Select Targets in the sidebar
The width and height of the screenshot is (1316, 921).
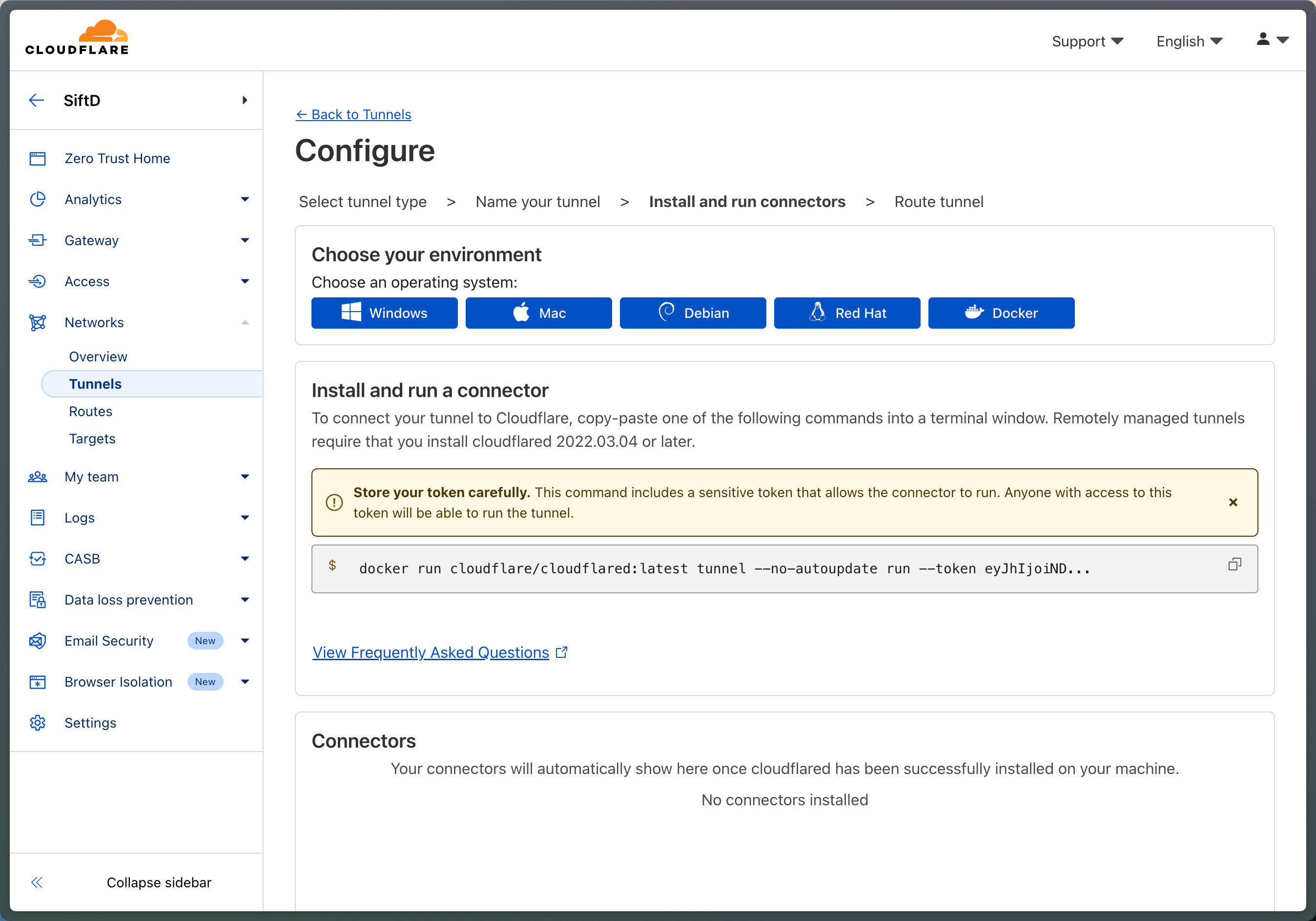pyautogui.click(x=92, y=439)
